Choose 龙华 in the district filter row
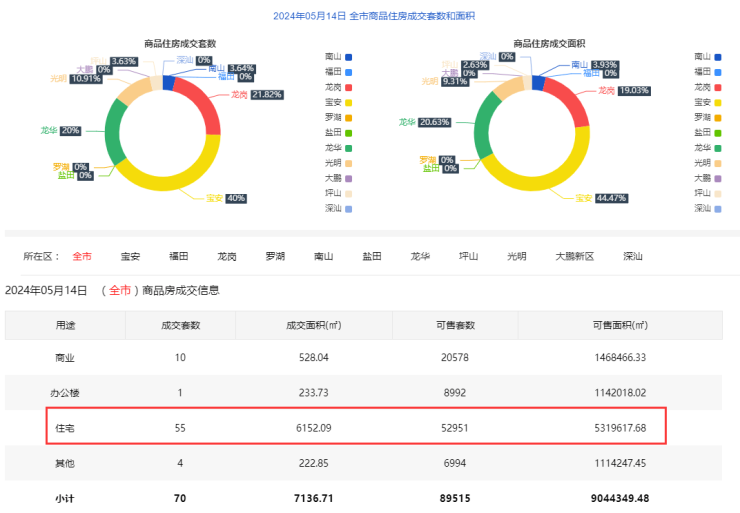Screen dimensions: 740x513 420,256
